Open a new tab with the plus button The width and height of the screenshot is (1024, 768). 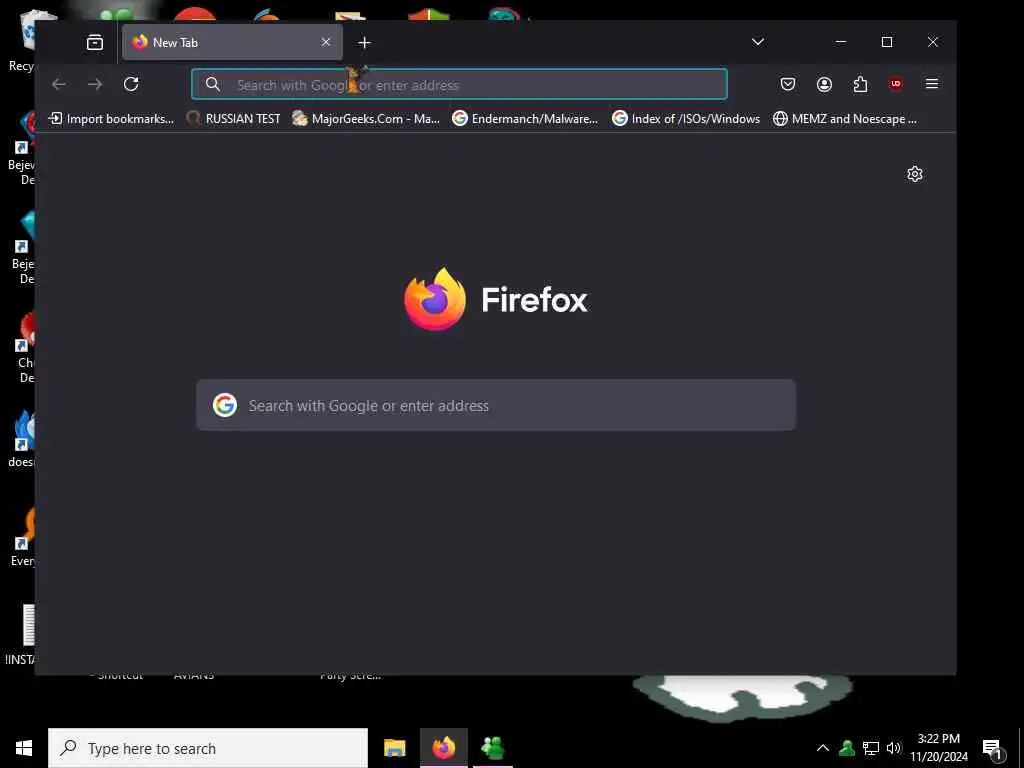click(364, 42)
